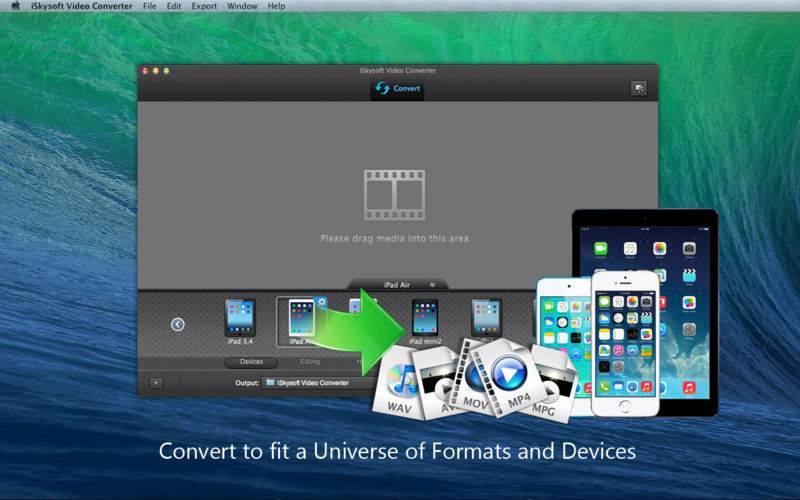Choose the iPad mini2 device preset
800x500 pixels.
[x=424, y=321]
